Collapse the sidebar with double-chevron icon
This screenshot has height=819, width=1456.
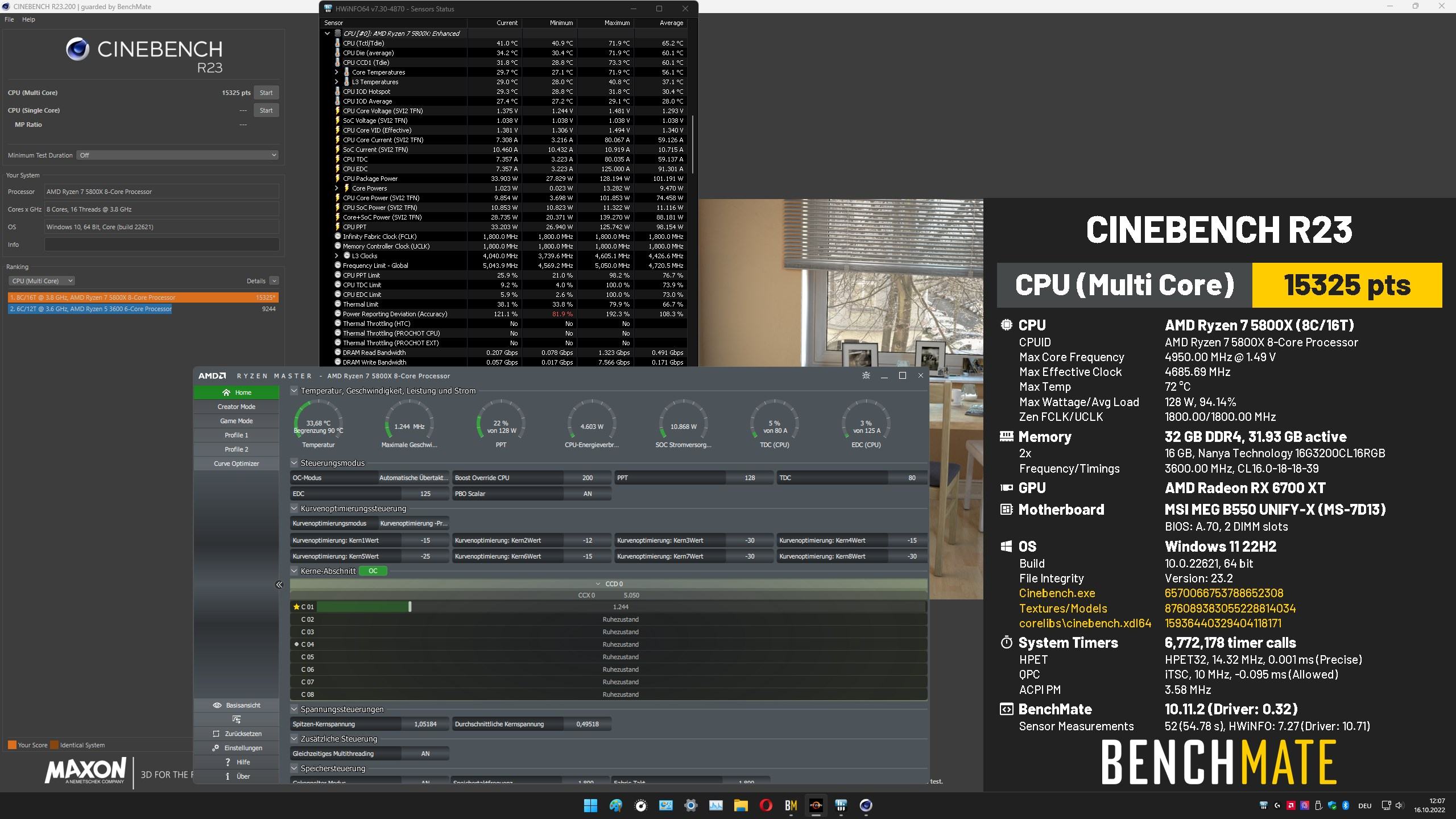(x=279, y=585)
